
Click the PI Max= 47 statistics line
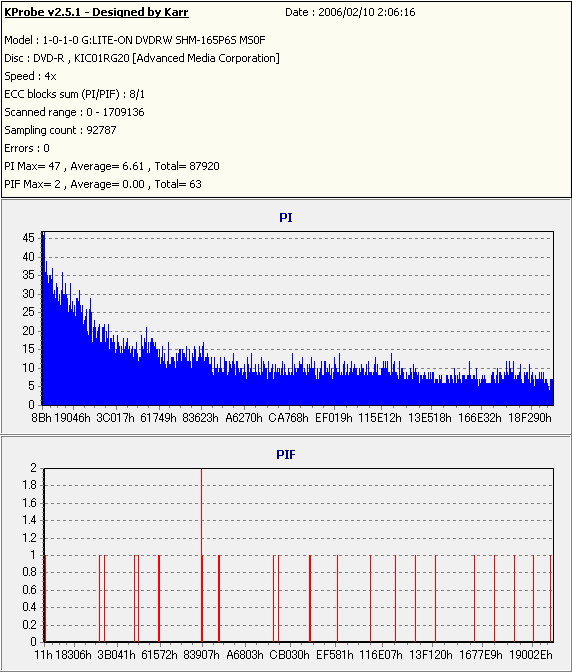click(x=112, y=166)
